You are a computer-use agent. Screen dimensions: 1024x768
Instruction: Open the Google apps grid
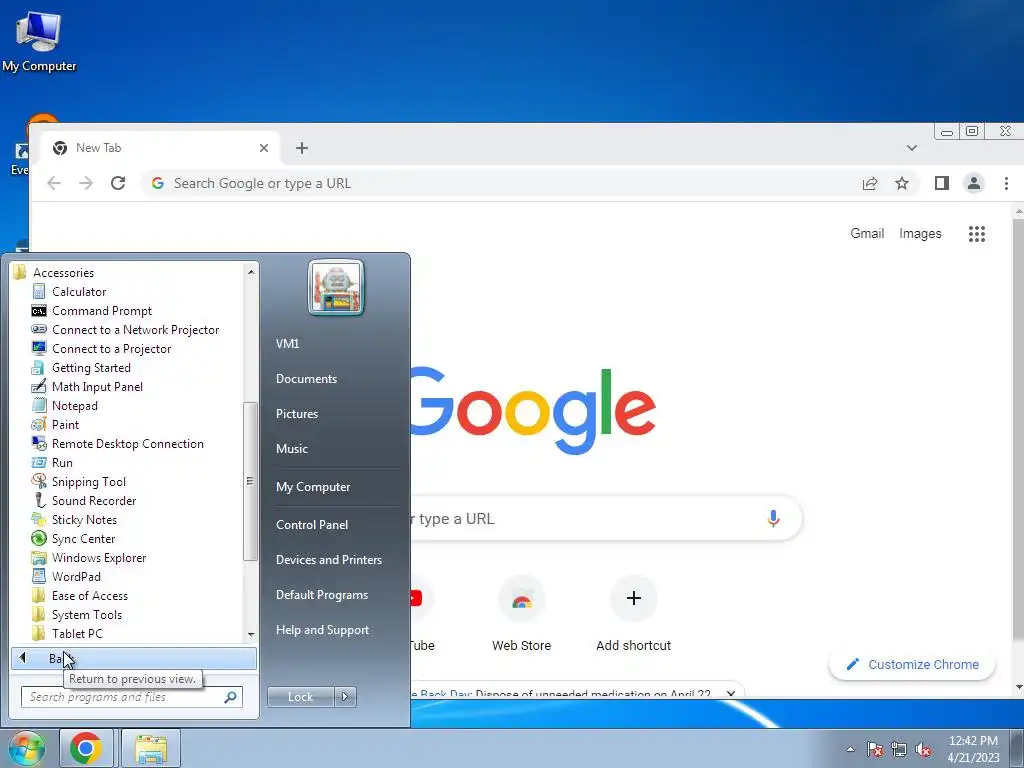977,234
